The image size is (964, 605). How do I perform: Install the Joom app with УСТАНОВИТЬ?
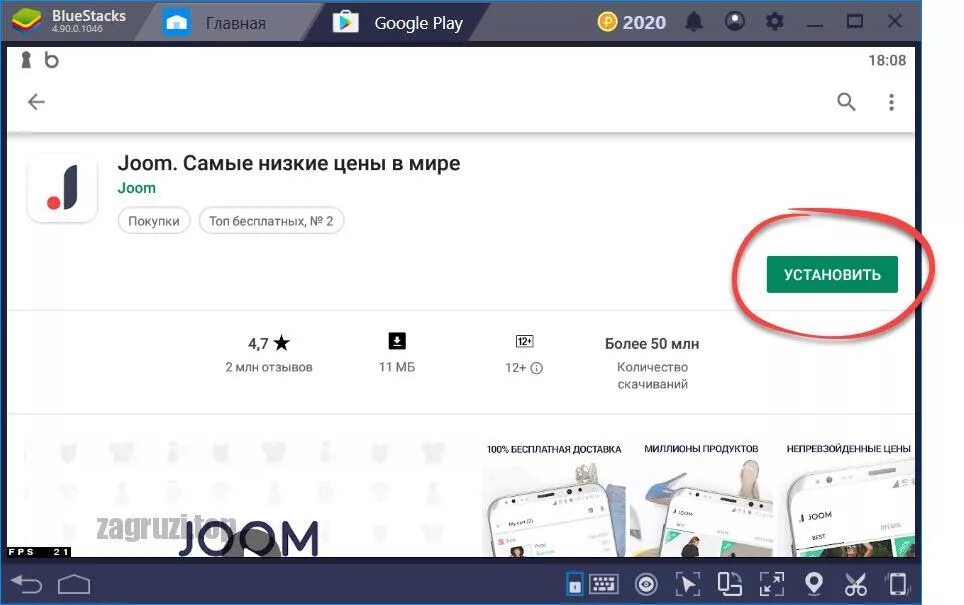(x=832, y=274)
